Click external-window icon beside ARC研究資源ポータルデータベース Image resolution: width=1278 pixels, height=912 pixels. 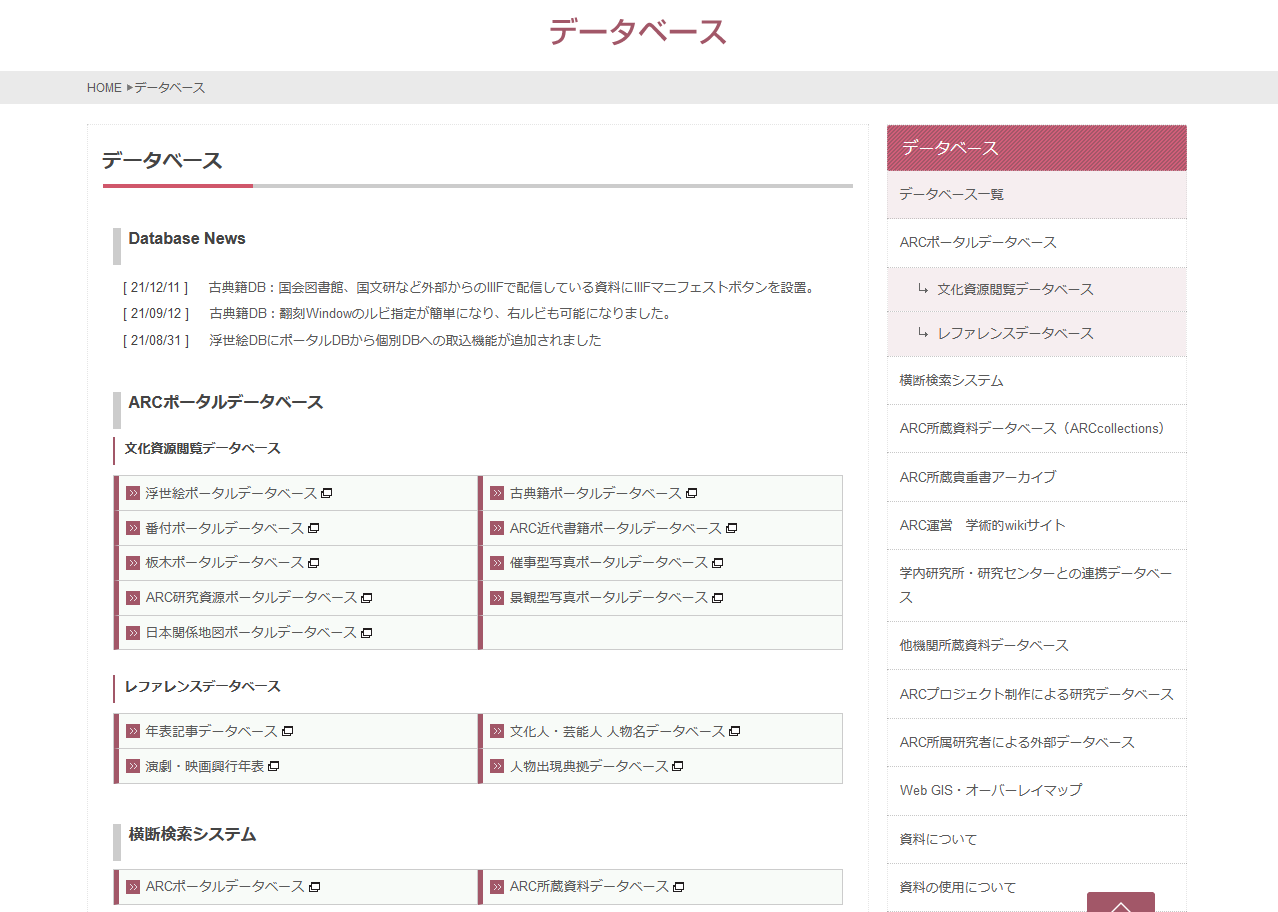click(x=367, y=598)
